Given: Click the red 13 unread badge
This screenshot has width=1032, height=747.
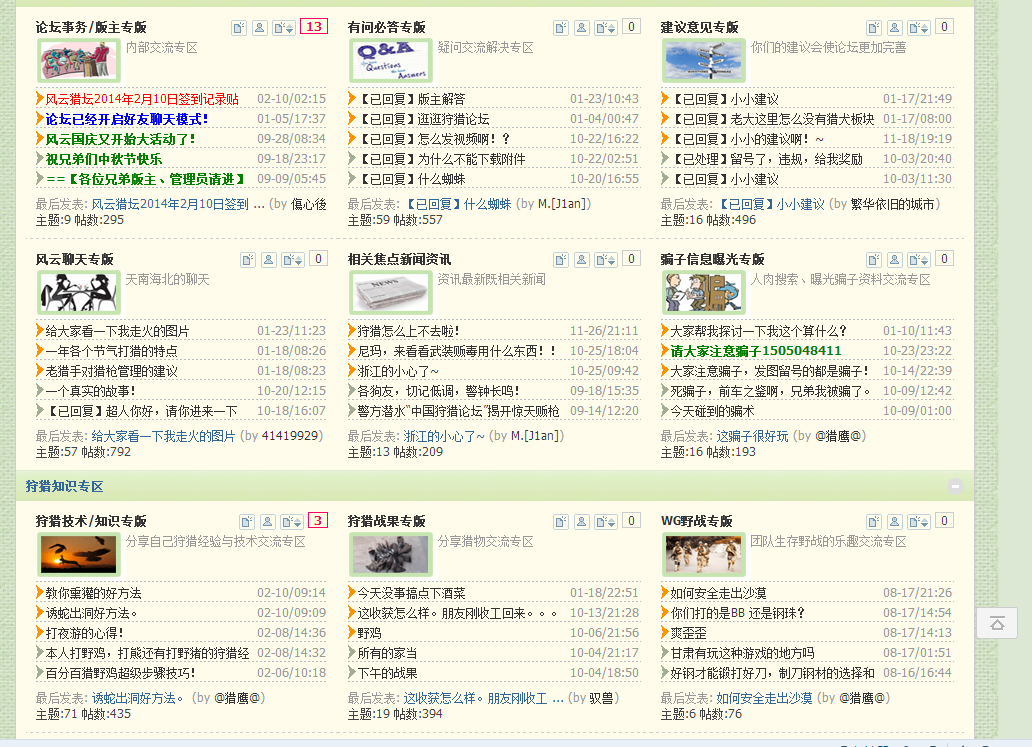Looking at the screenshot, I should (x=313, y=26).
